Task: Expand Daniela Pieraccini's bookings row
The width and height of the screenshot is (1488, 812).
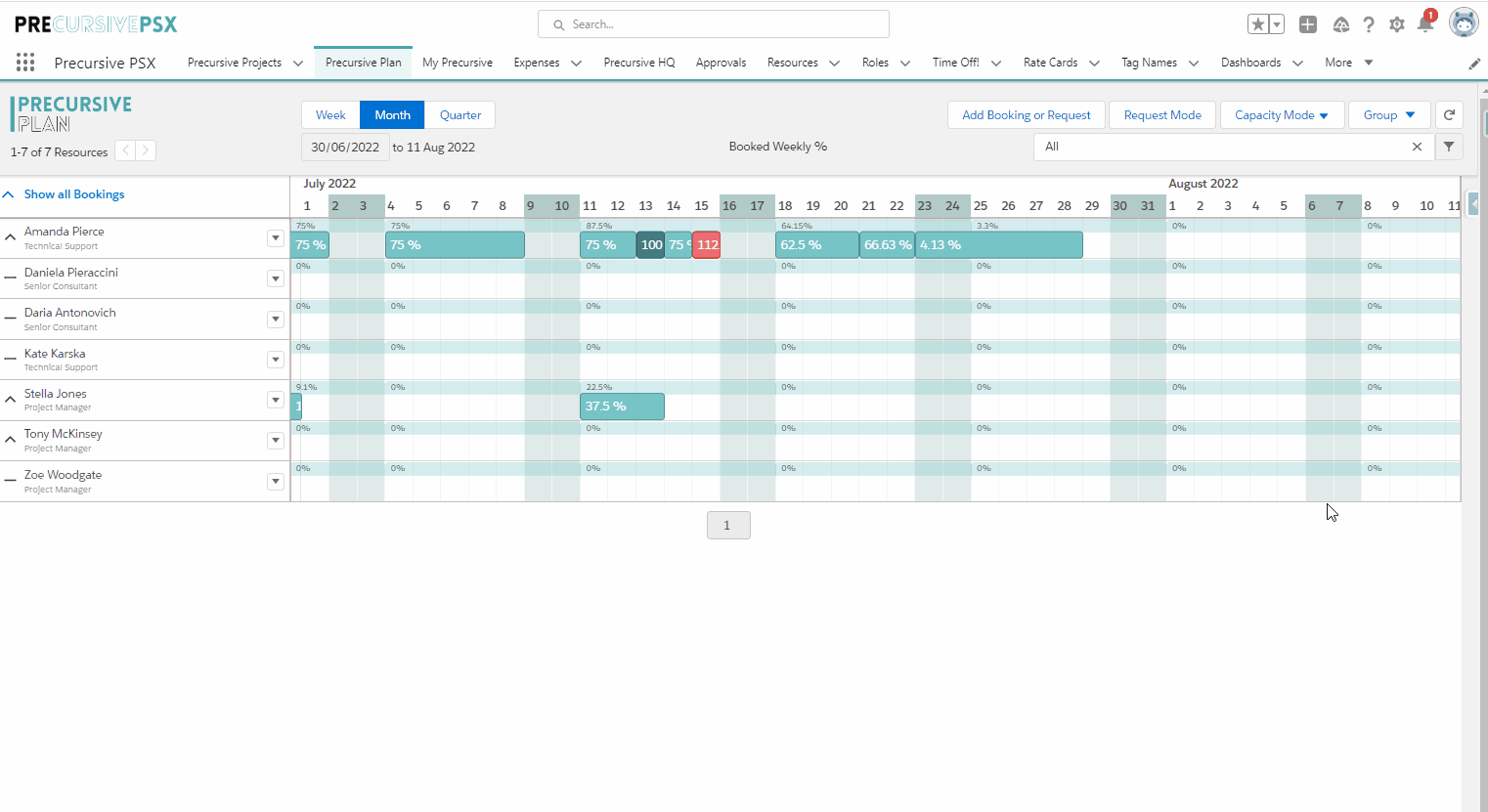Action: coord(10,278)
